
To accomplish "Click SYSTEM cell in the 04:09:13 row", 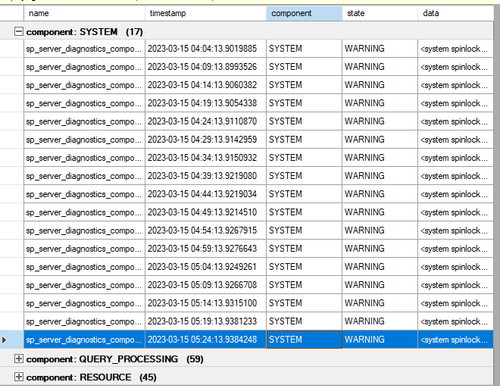I will [x=304, y=67].
